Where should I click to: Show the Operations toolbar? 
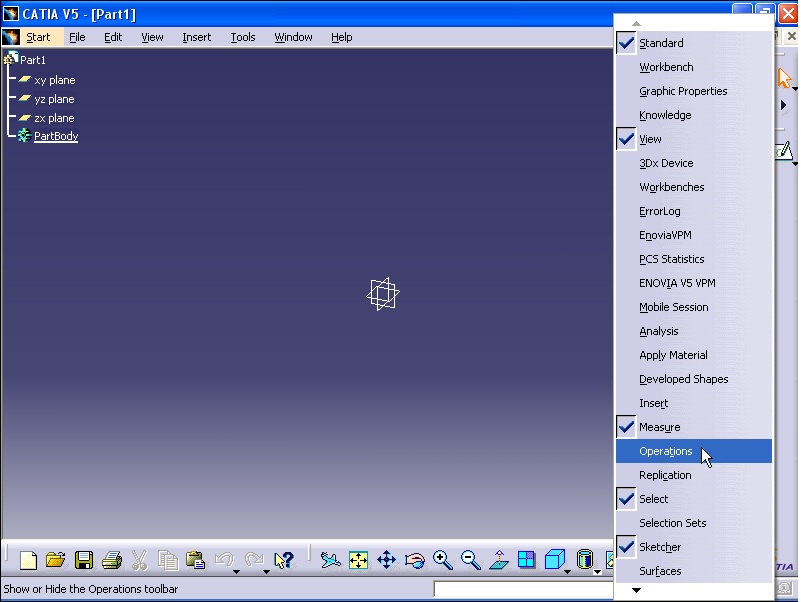pyautogui.click(x=693, y=451)
